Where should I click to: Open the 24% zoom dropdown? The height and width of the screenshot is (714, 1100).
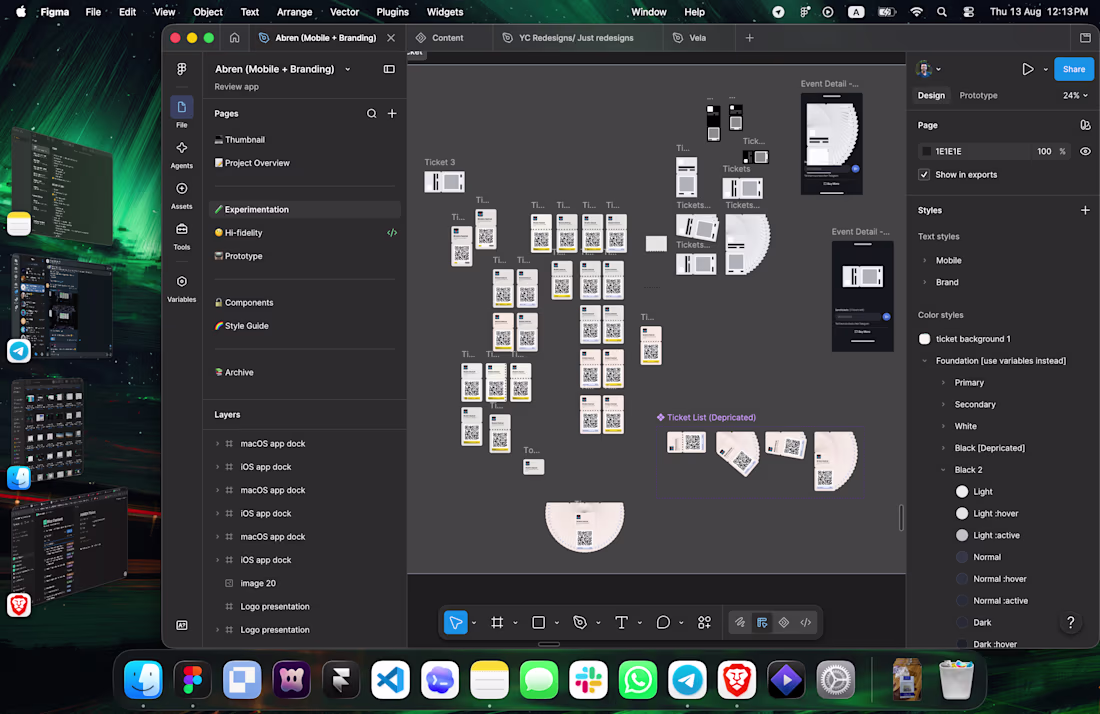click(1075, 95)
